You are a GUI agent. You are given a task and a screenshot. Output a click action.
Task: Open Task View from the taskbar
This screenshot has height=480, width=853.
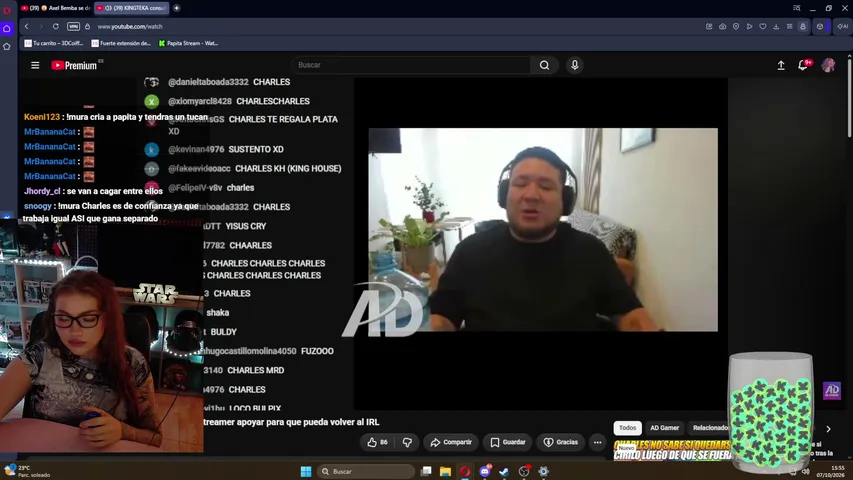click(426, 471)
